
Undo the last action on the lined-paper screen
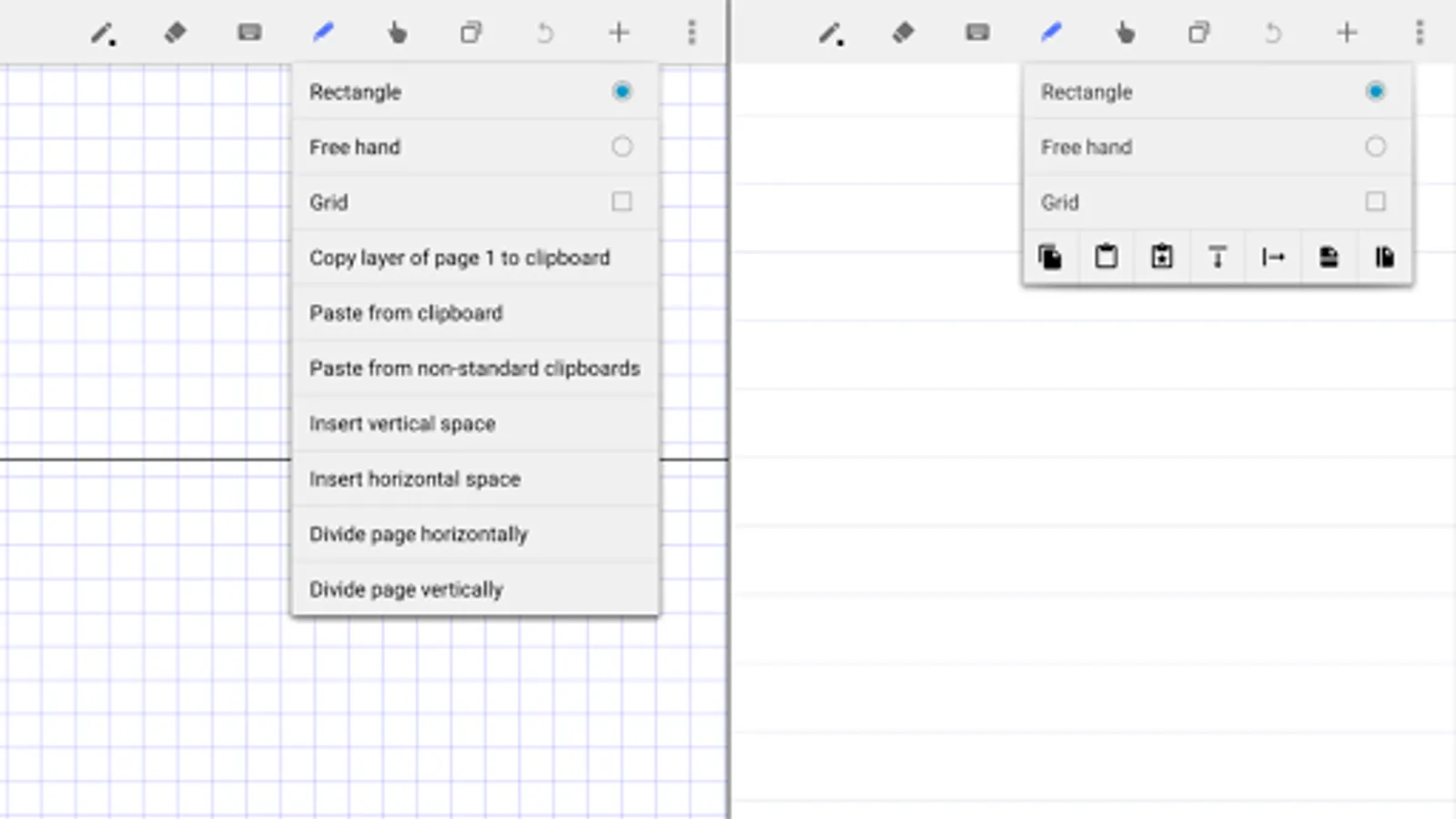tap(1272, 33)
